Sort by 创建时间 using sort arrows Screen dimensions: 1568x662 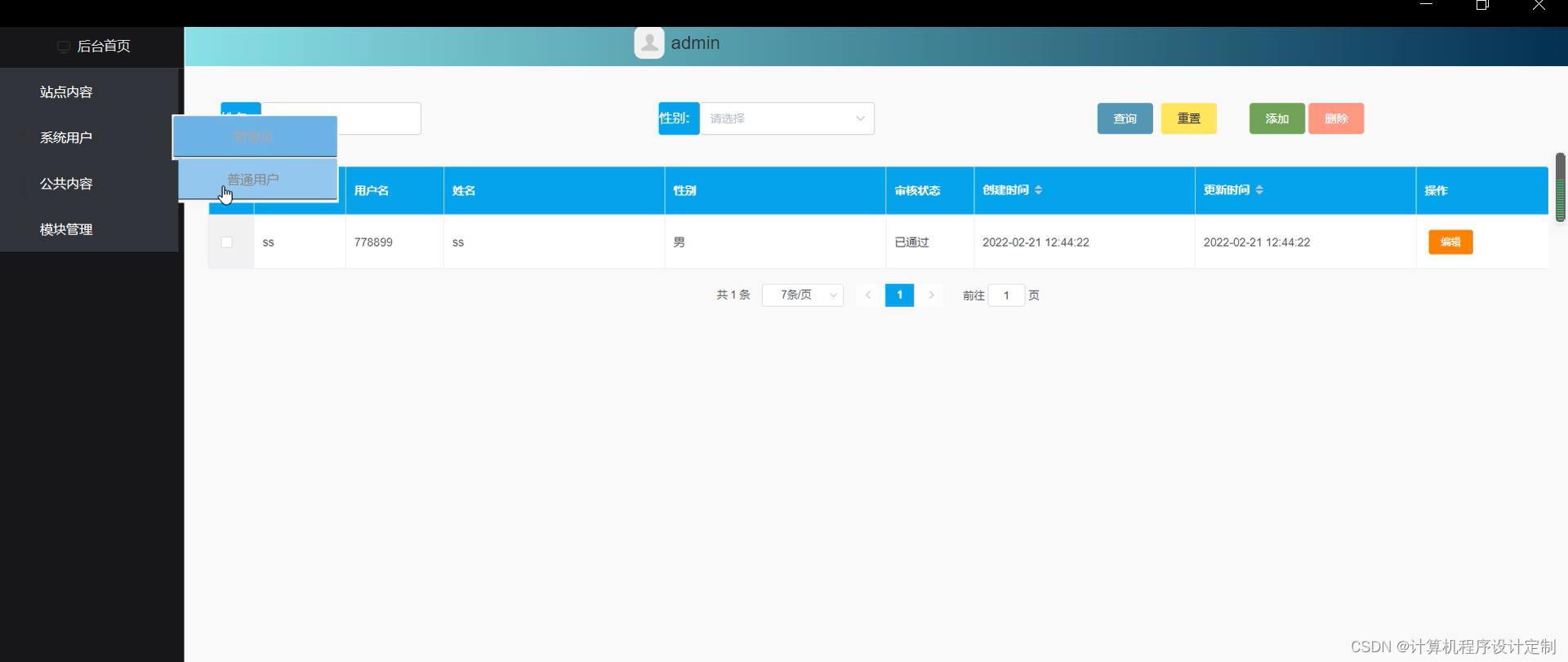(x=1038, y=189)
